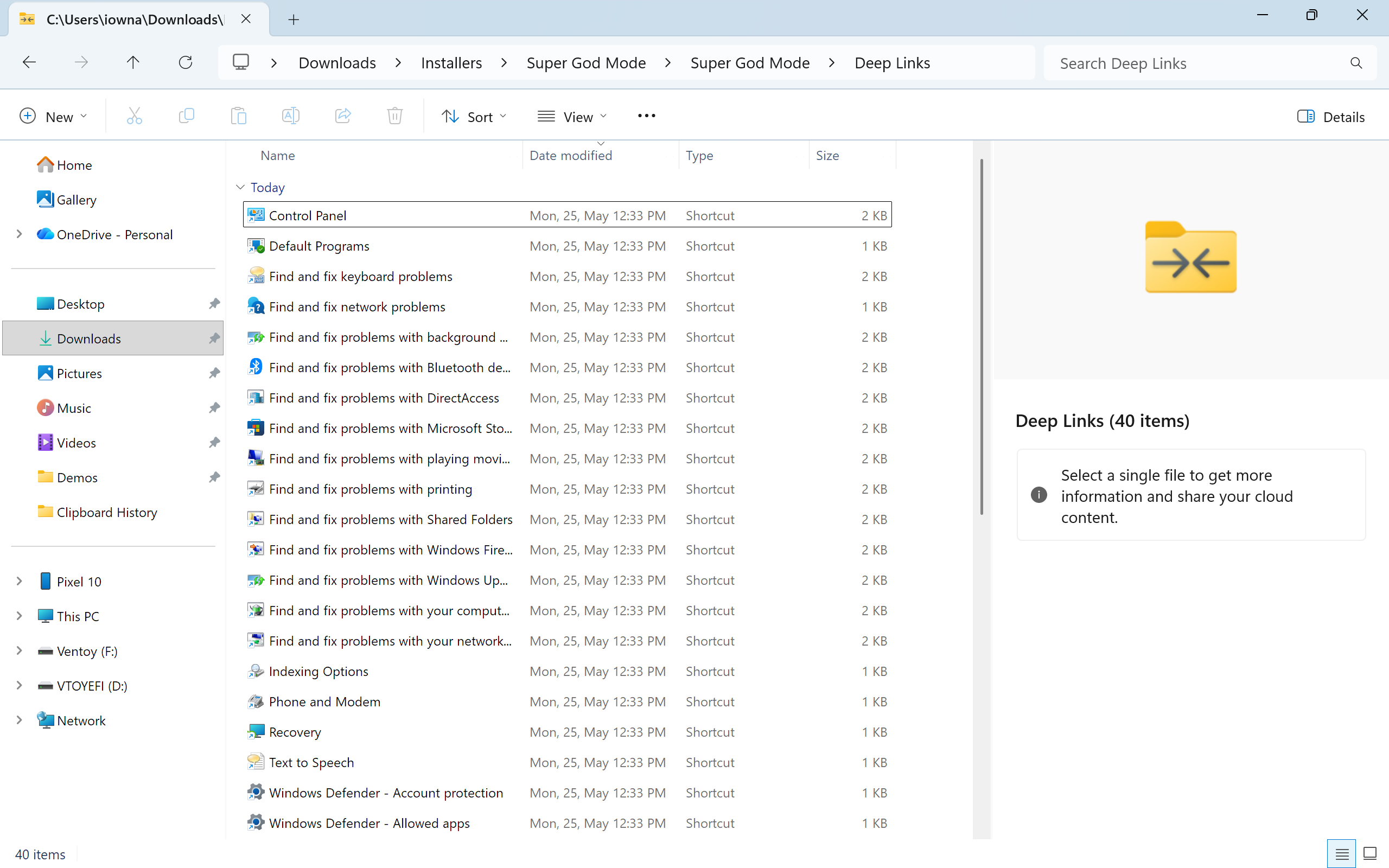Toggle the Details pane button
Viewport: 1389px width, 868px height.
click(1330, 117)
